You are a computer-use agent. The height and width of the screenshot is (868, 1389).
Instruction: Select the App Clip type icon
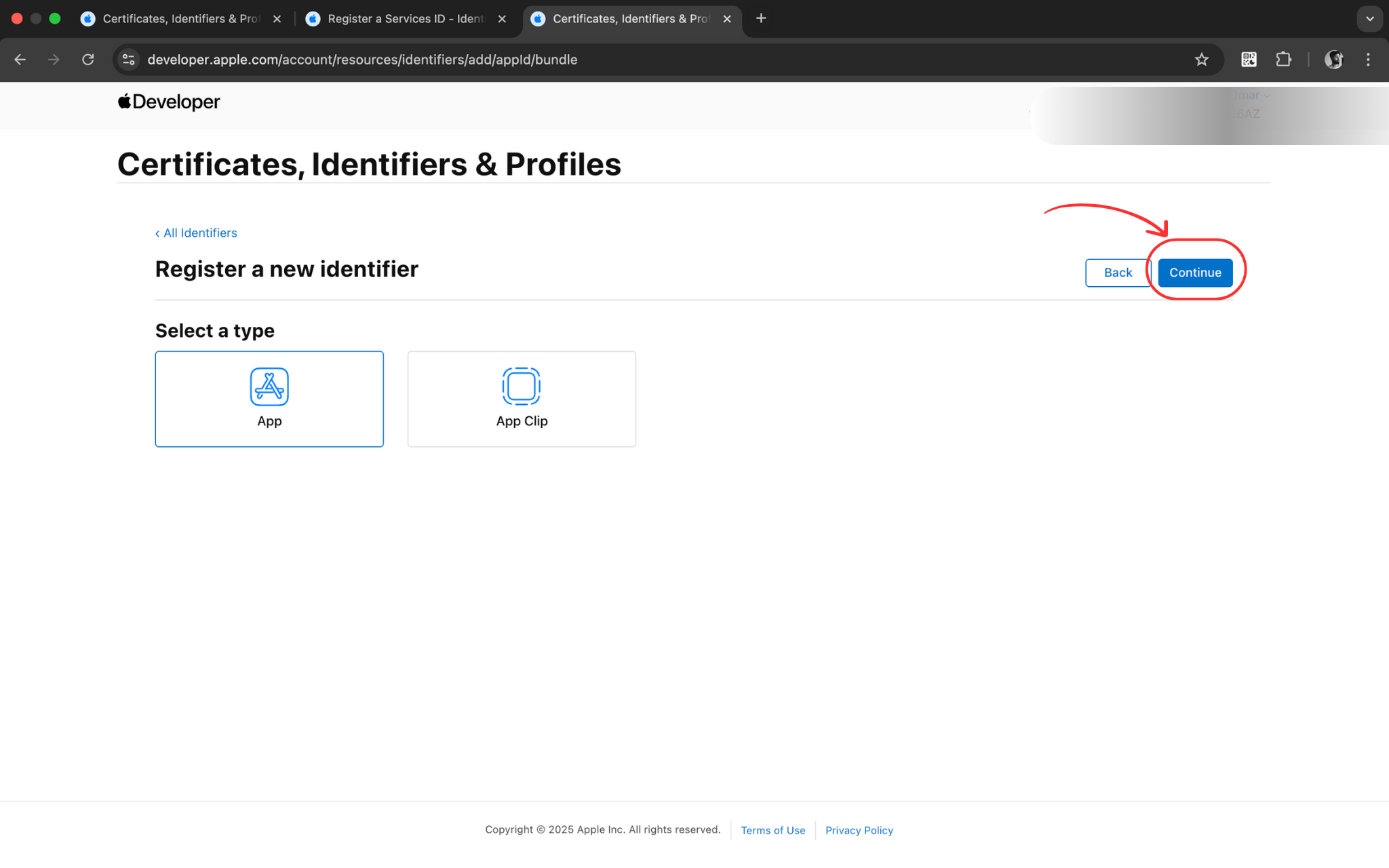521,387
